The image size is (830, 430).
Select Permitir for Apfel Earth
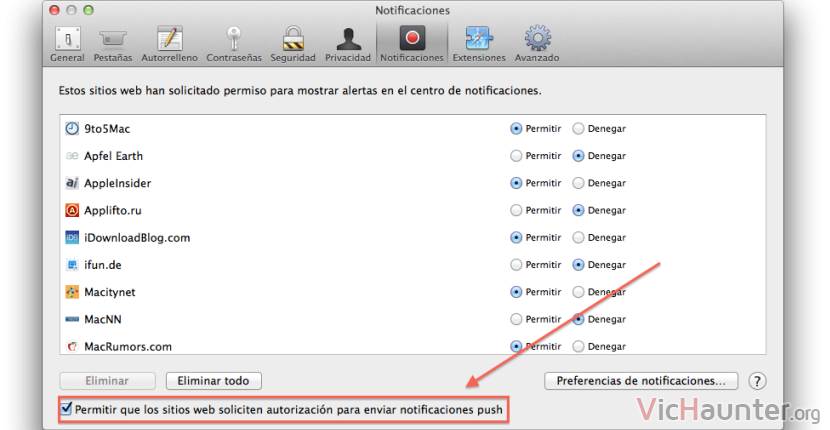[516, 156]
